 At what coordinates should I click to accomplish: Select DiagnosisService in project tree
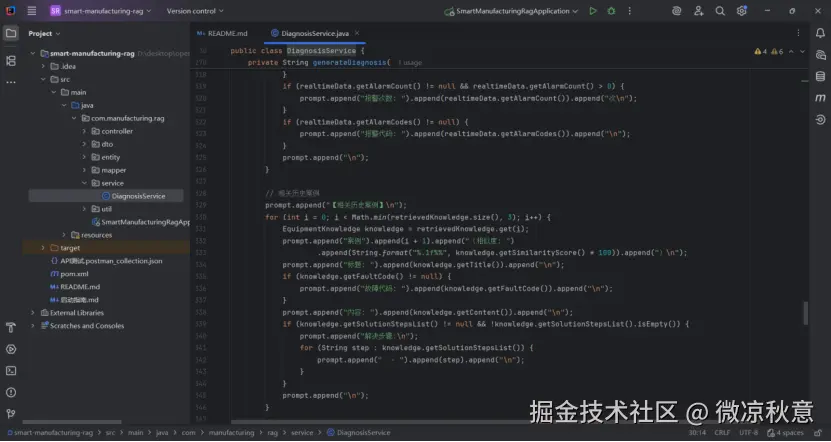[x=132, y=196]
